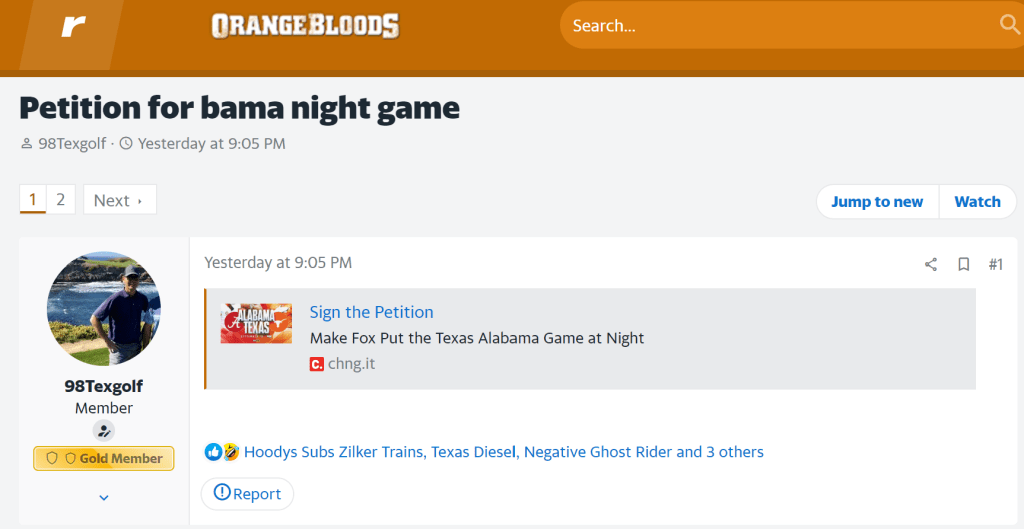Open the Sign the Petition link
The image size is (1024, 529).
371,312
